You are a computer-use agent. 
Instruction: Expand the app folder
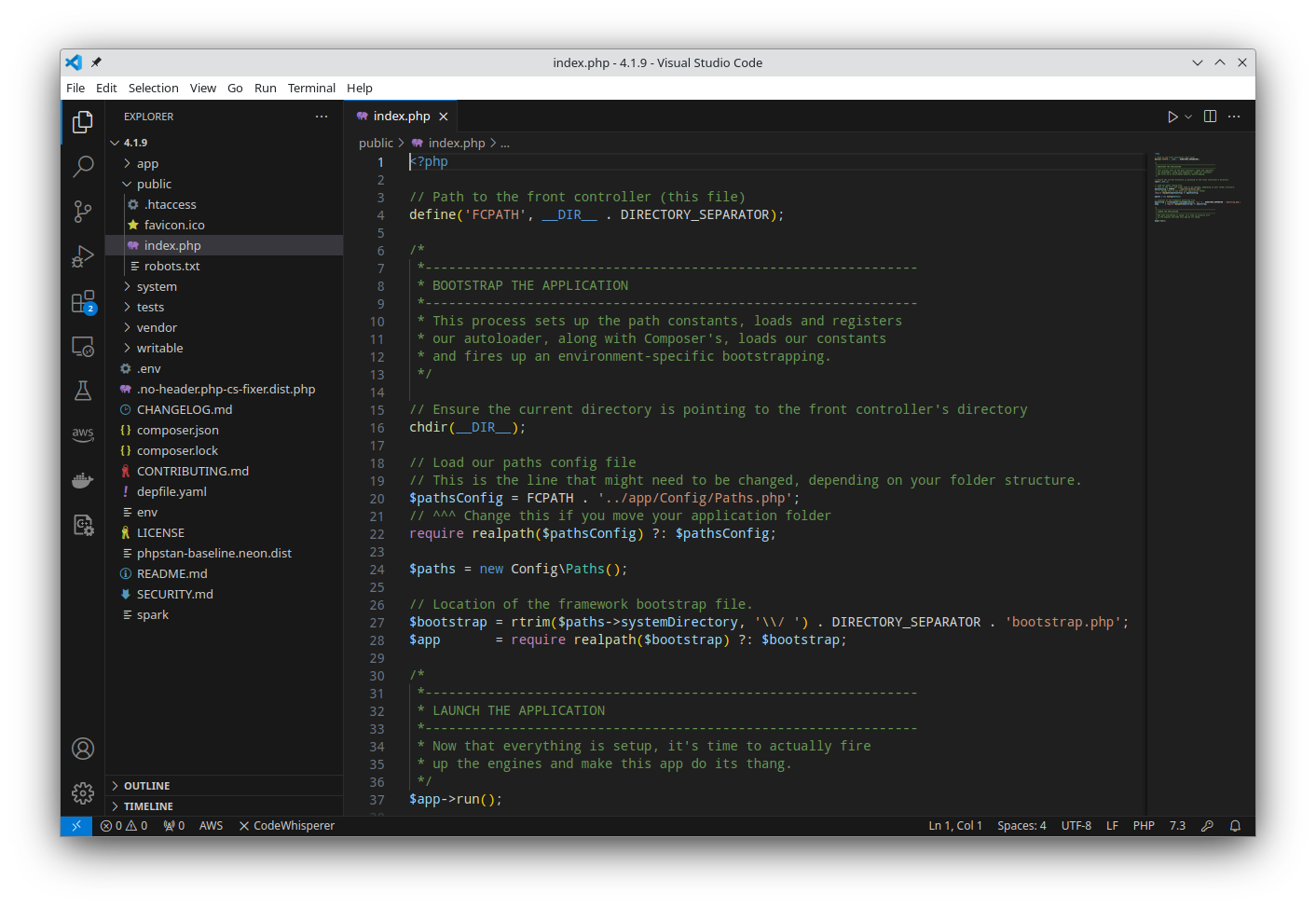(224, 163)
